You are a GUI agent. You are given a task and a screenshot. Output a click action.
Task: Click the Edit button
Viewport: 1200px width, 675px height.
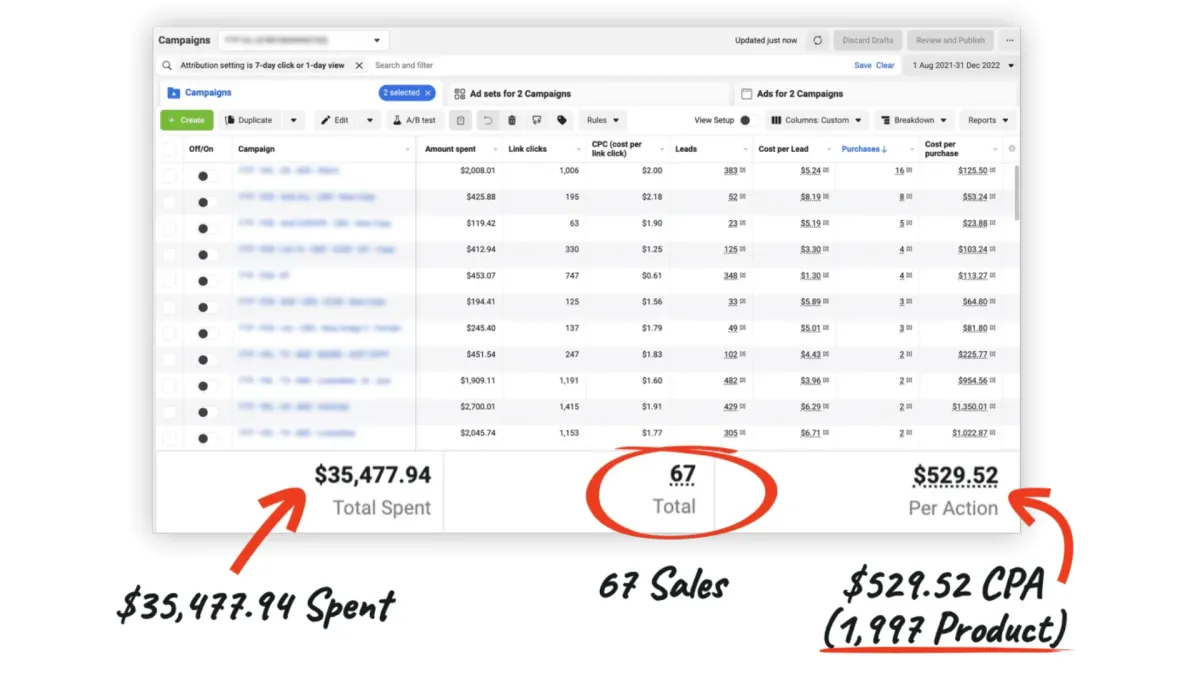coord(336,120)
